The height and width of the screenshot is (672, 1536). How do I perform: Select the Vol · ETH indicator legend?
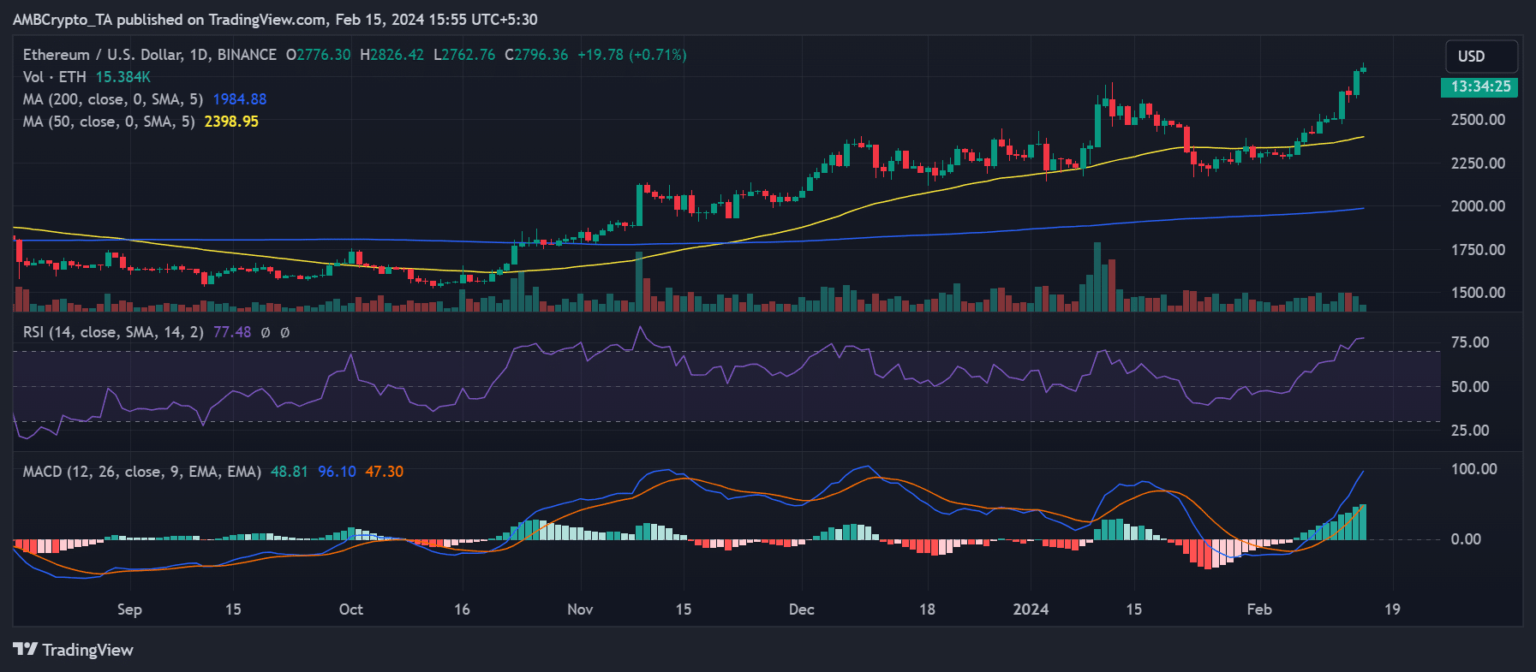click(x=54, y=77)
